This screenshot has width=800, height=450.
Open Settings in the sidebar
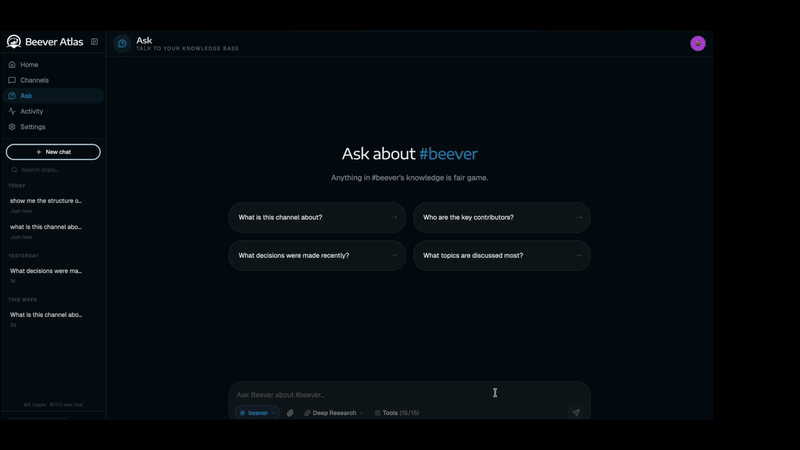(x=53, y=127)
